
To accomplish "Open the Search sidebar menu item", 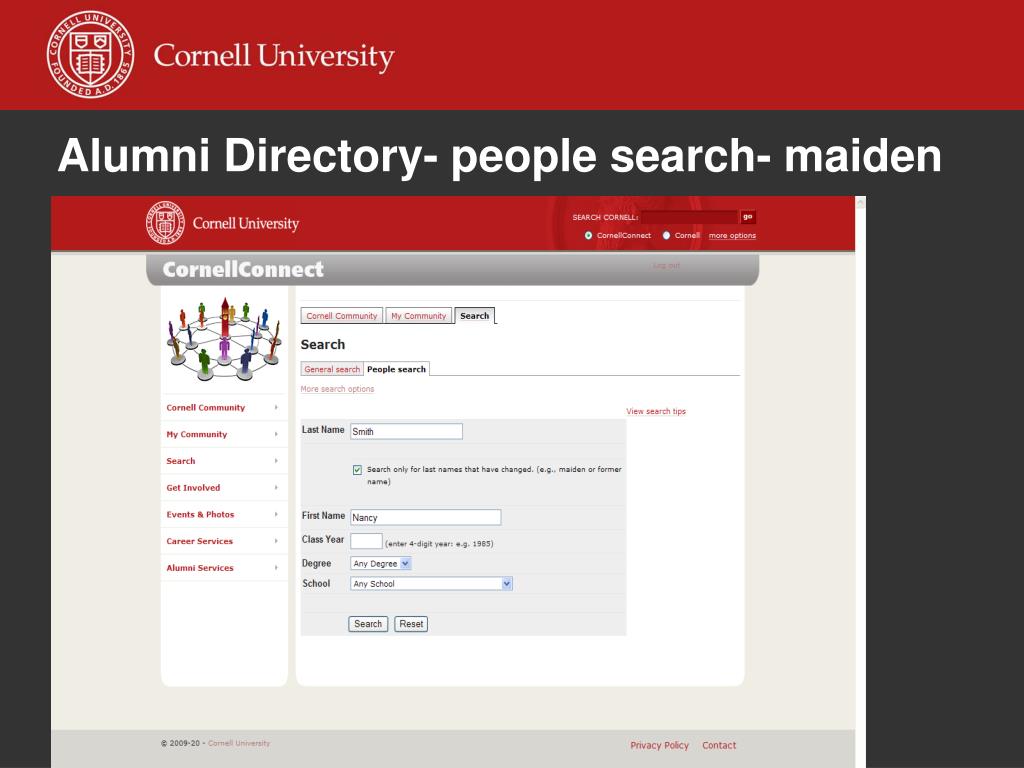I will pos(181,461).
